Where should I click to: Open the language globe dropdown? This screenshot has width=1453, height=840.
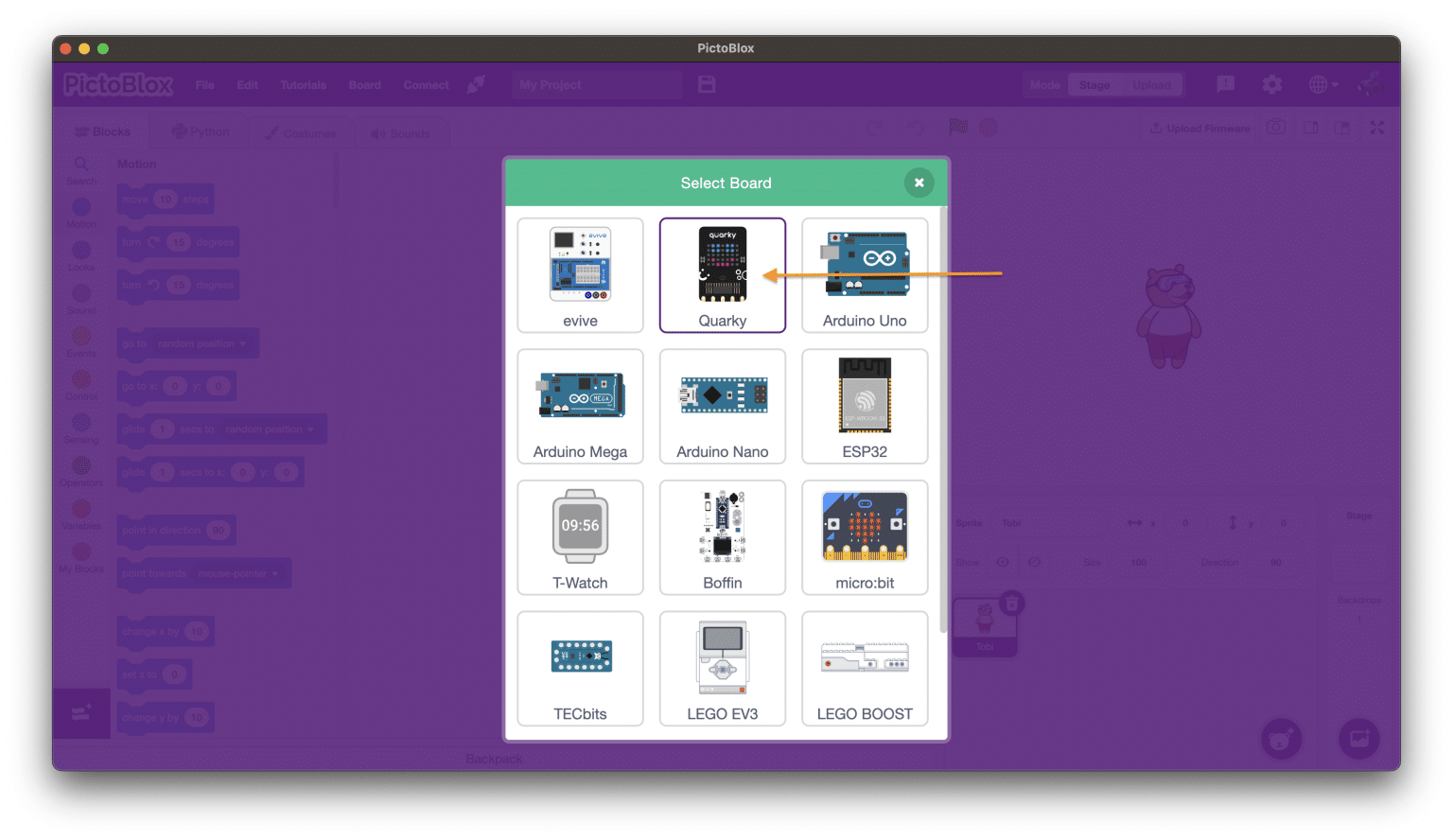tap(1322, 84)
